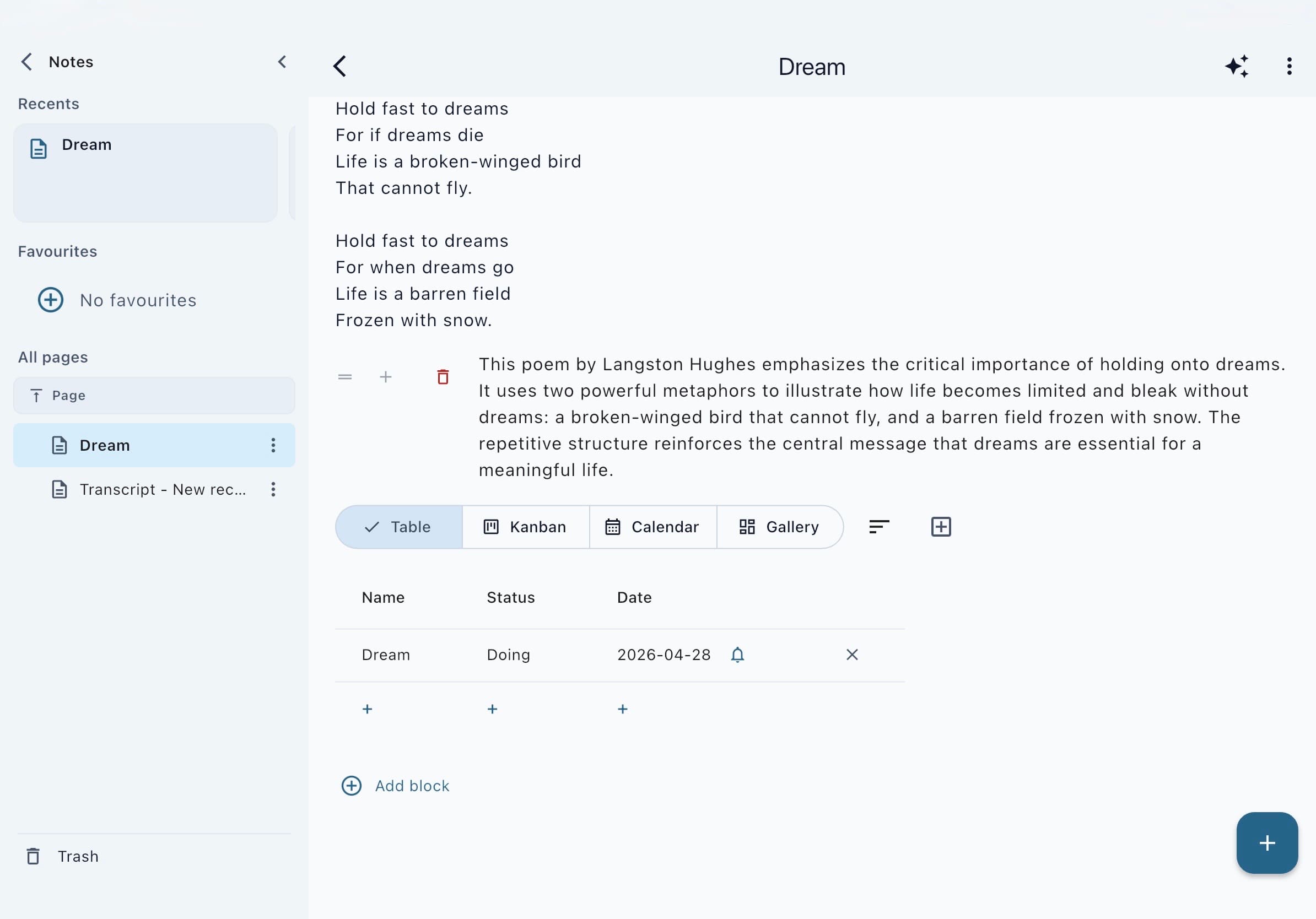Screen dimensions: 1316x919
Task: Click line 'Frozen with snow.'
Action: [414, 320]
